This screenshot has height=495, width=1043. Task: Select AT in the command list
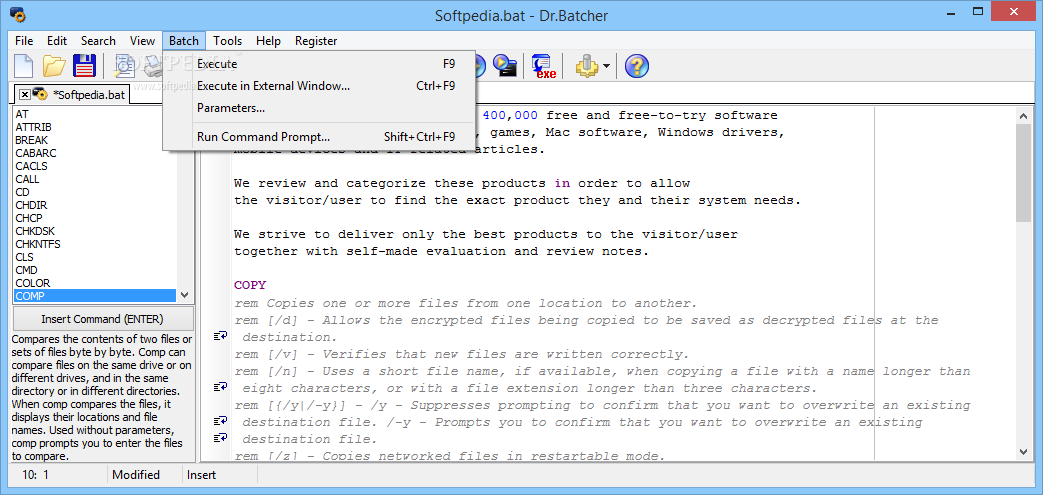[x=95, y=114]
